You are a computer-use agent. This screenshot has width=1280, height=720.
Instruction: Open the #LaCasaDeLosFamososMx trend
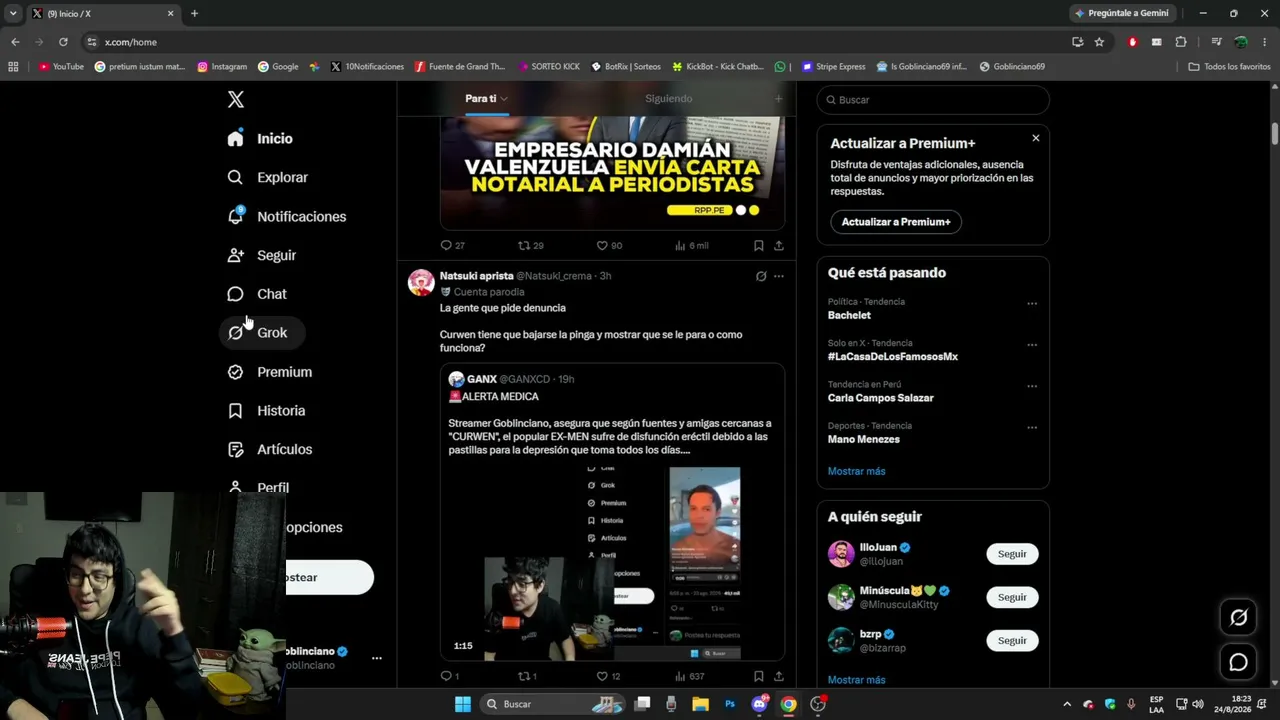tap(893, 357)
